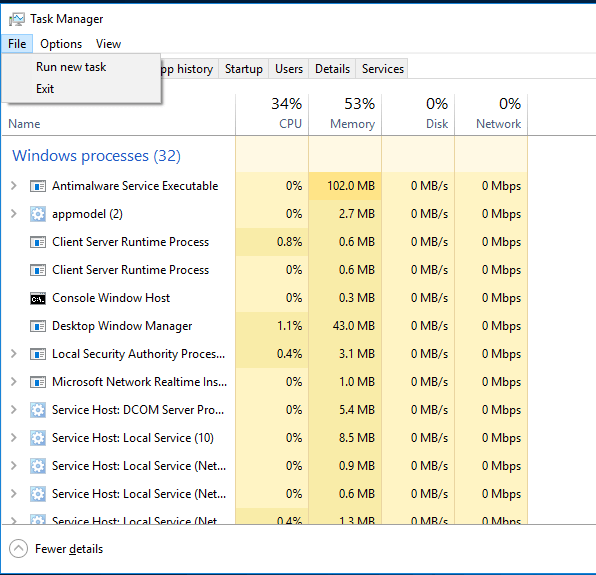Click the Desktop Window Manager icon
The image size is (596, 575).
(38, 326)
